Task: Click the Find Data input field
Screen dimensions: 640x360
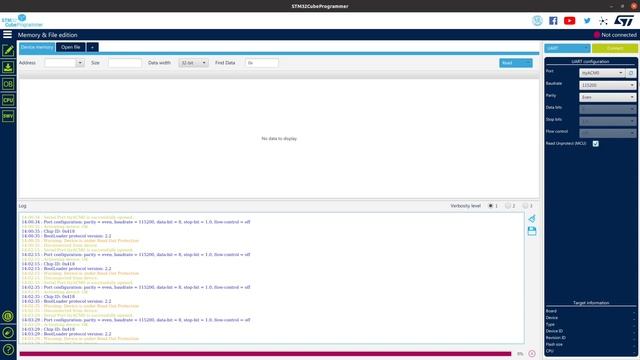Action: pyautogui.click(x=262, y=63)
